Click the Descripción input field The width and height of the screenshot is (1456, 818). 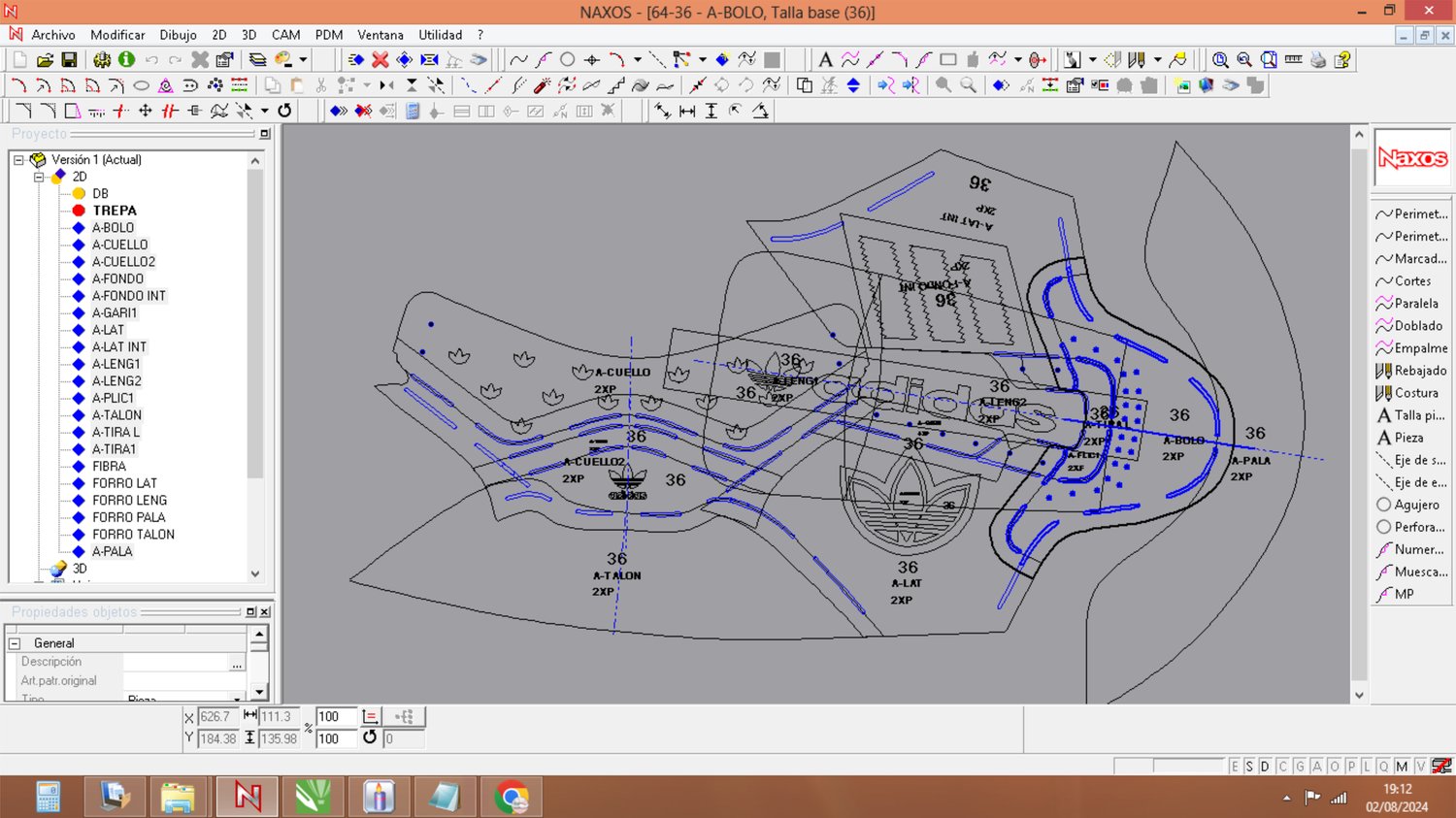click(175, 662)
